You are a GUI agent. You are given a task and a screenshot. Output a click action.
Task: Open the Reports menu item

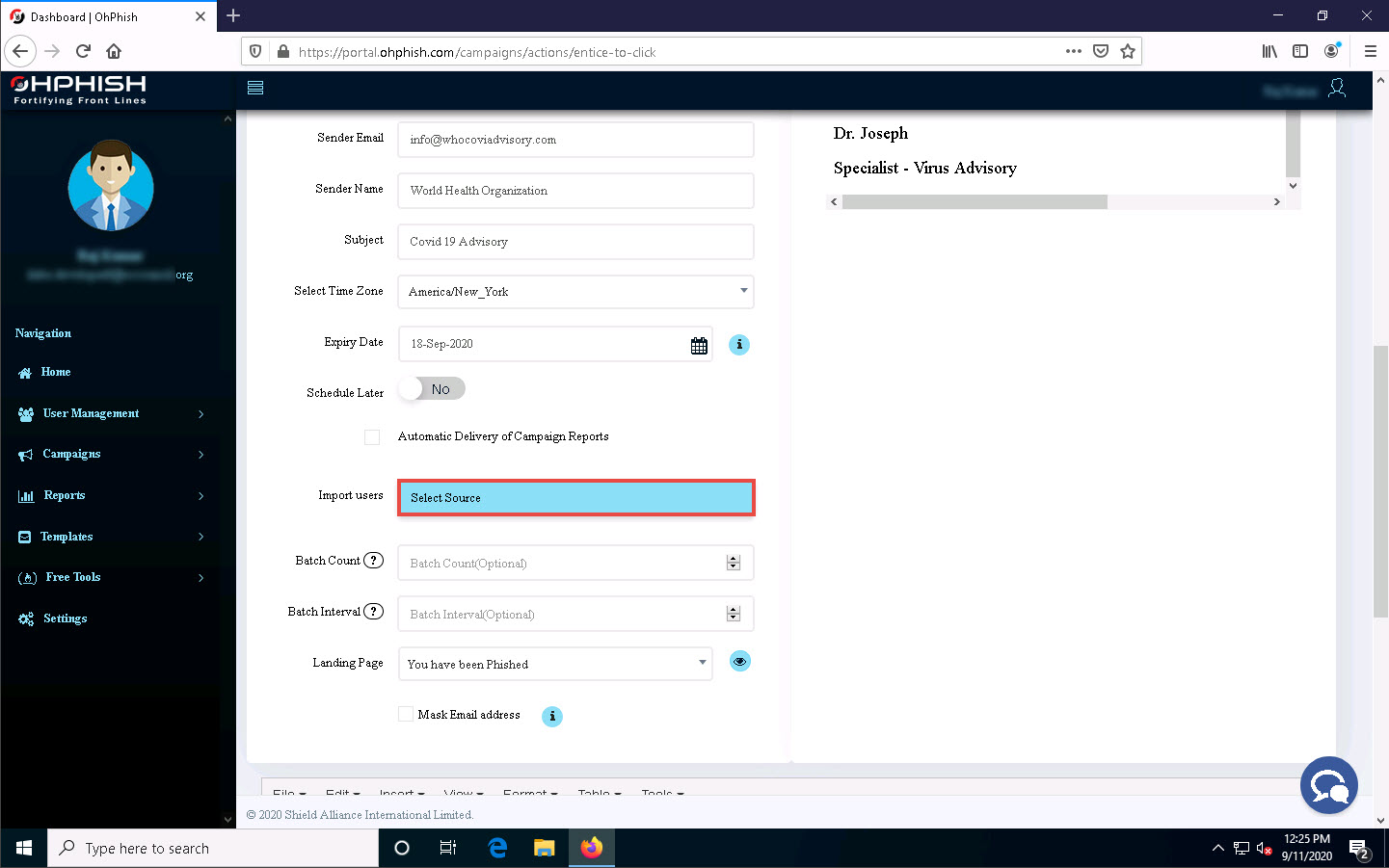[x=64, y=496]
